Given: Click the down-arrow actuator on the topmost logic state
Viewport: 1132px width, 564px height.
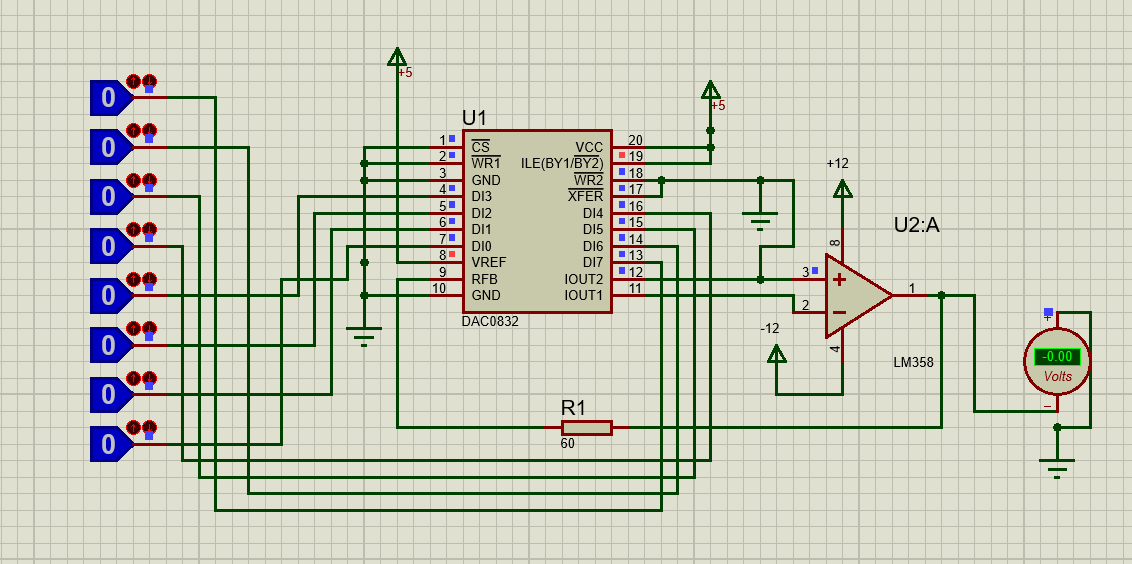Looking at the screenshot, I should click(x=149, y=81).
